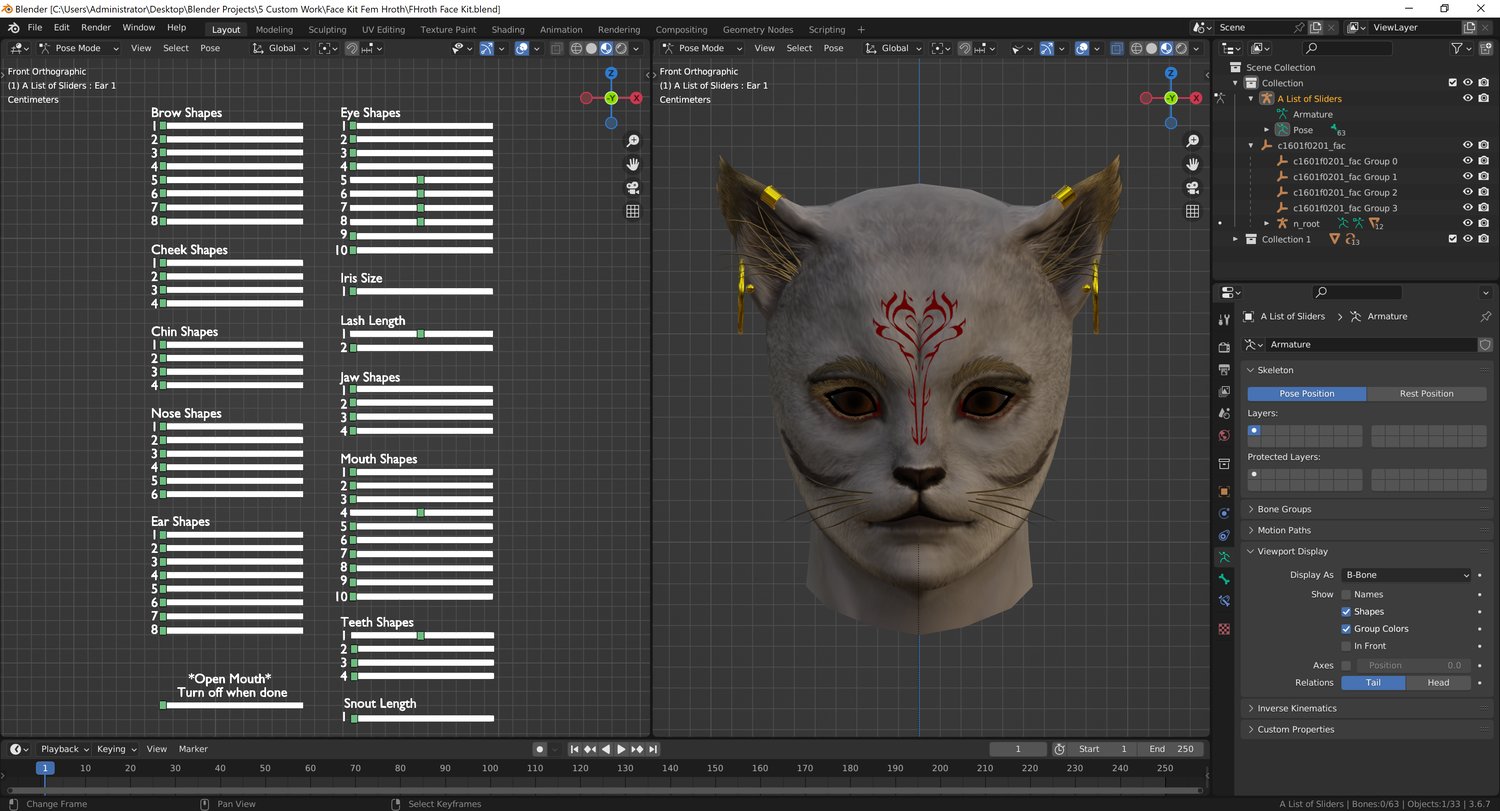Viewport: 1500px width, 811px height.
Task: Switch to the Sculpting workspace tab
Action: pos(327,30)
